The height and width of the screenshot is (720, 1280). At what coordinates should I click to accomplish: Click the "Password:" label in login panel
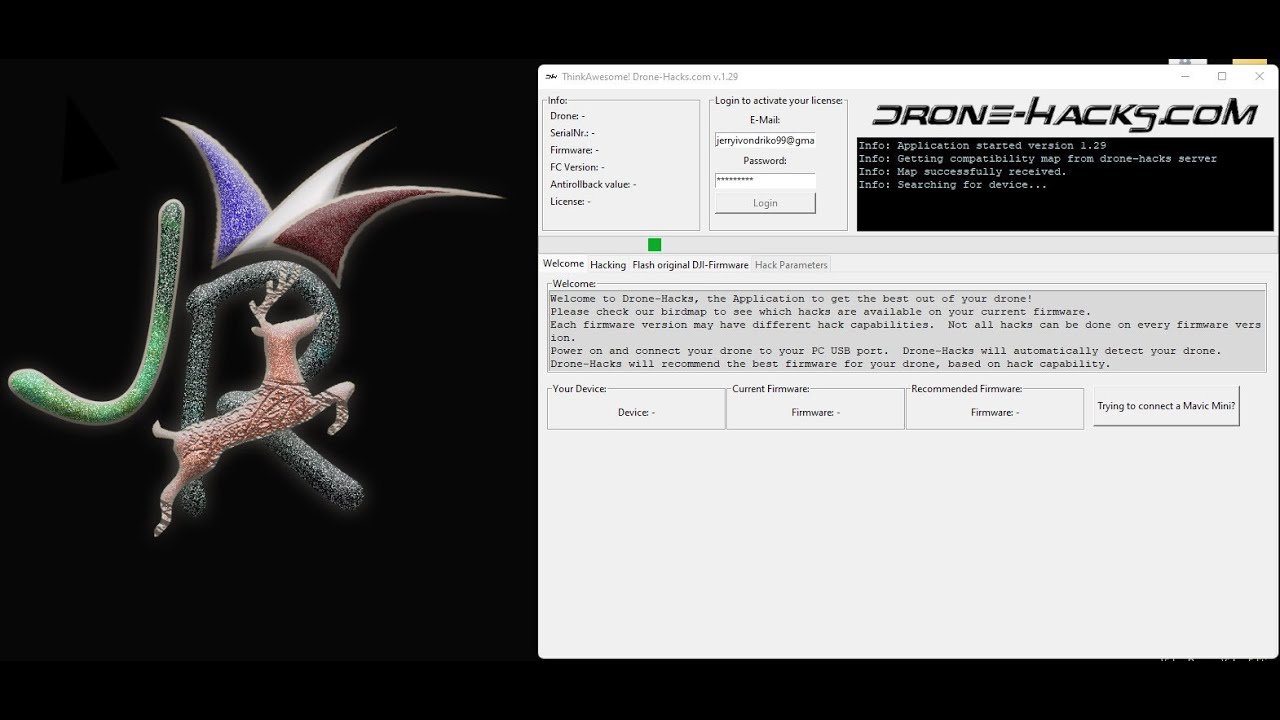coord(765,160)
